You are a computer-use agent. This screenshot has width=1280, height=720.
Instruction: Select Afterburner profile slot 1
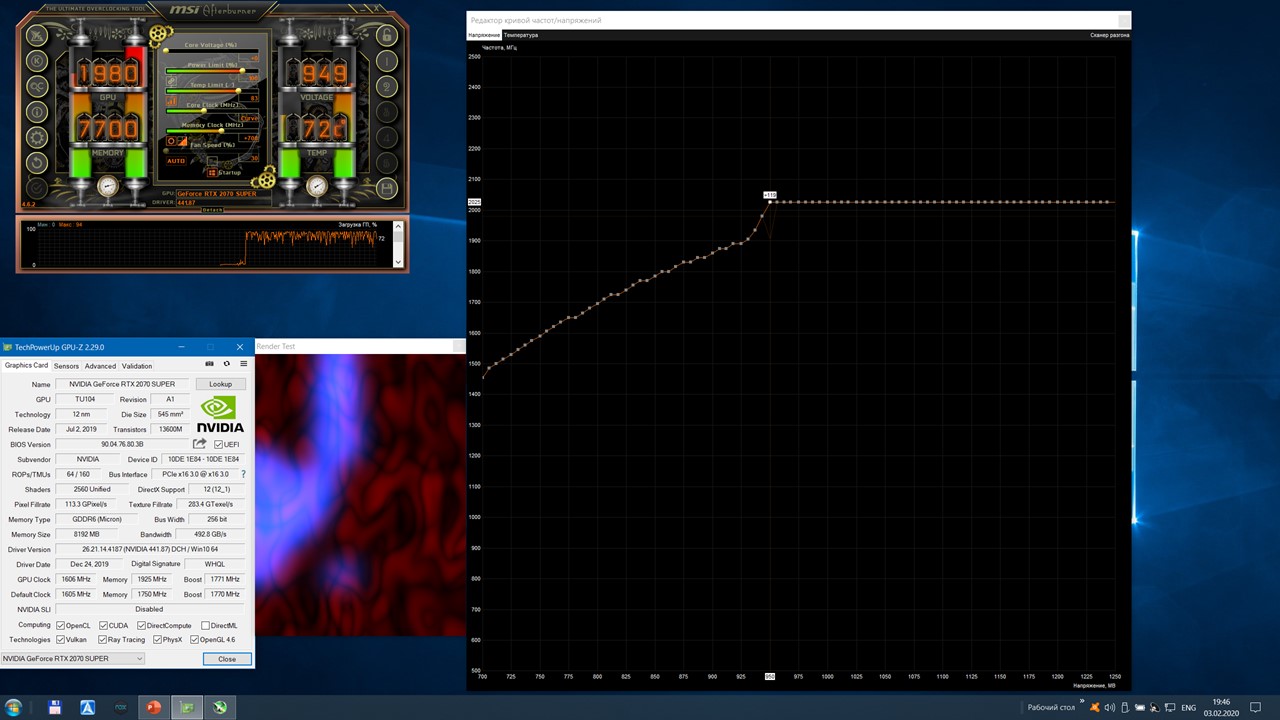(388, 60)
